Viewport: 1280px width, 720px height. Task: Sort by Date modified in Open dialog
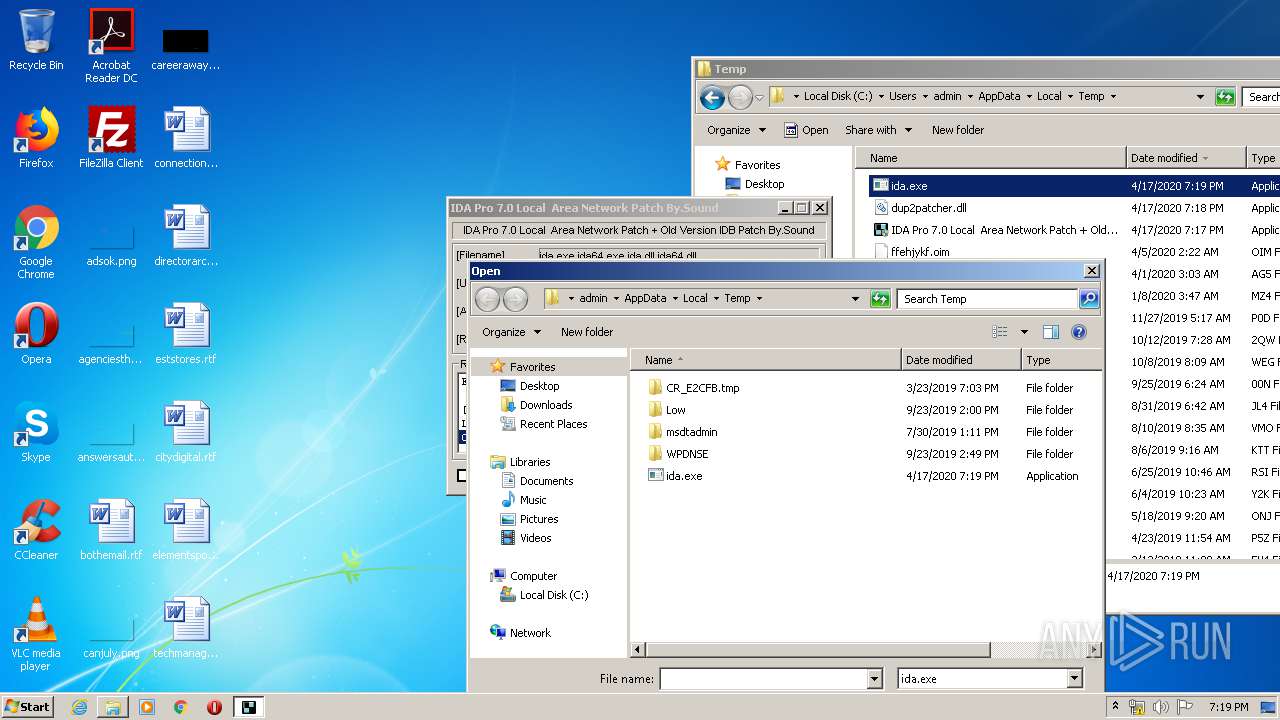(x=961, y=360)
